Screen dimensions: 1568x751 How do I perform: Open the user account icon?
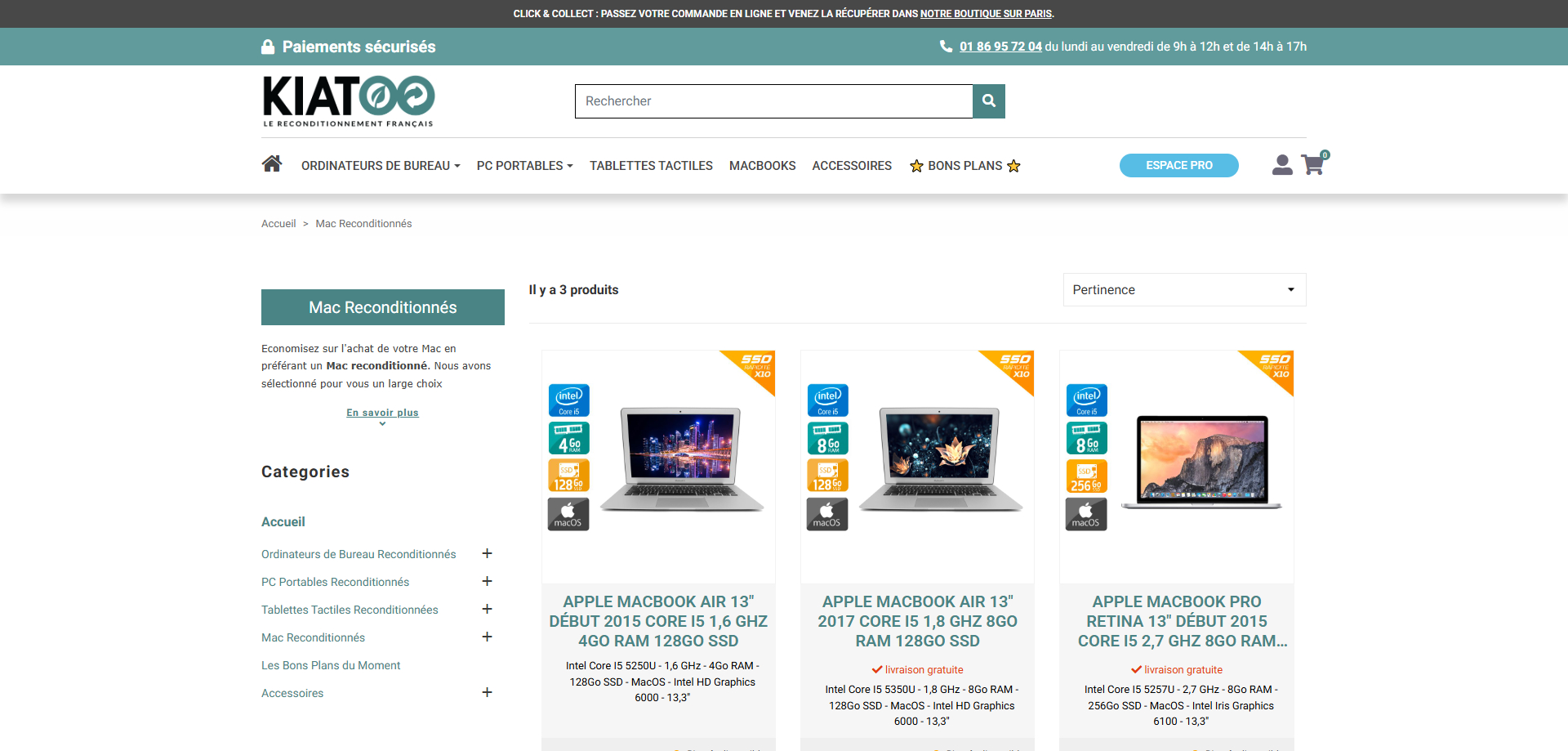[1282, 165]
